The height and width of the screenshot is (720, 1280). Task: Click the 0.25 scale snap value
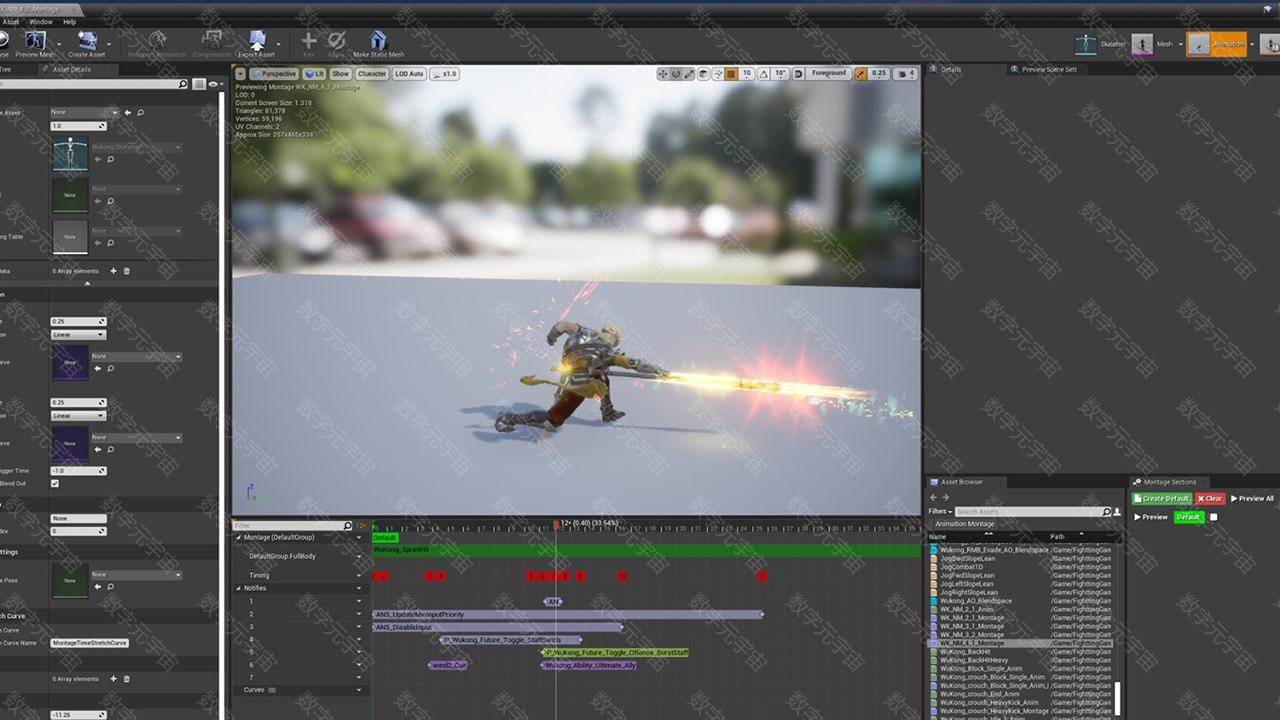(x=879, y=74)
